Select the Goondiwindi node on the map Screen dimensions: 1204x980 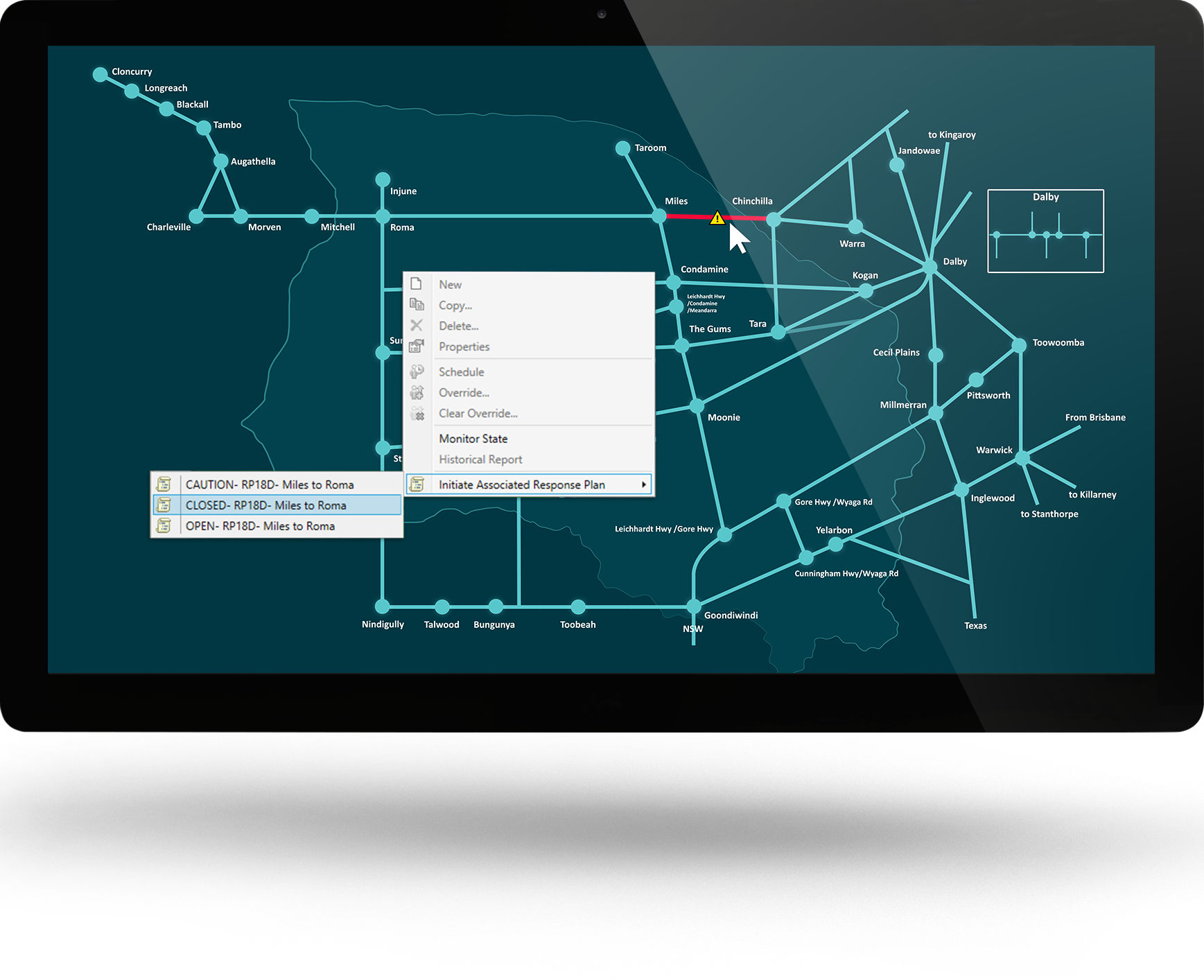(x=694, y=606)
